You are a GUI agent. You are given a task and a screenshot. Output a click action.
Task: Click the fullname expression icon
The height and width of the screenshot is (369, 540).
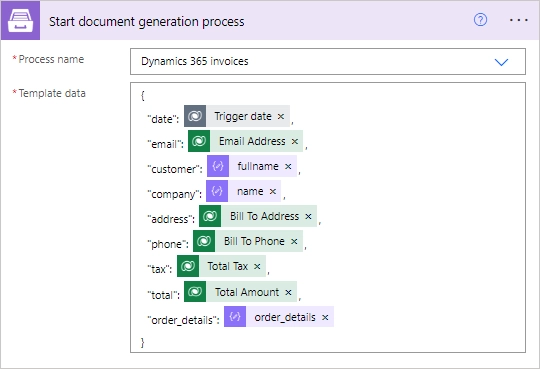(x=218, y=166)
